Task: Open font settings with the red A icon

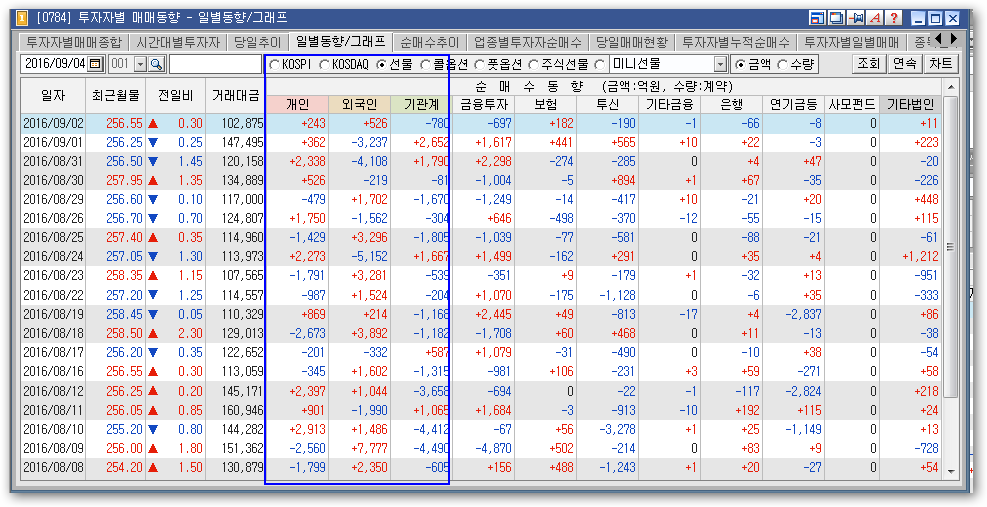Action: click(875, 18)
